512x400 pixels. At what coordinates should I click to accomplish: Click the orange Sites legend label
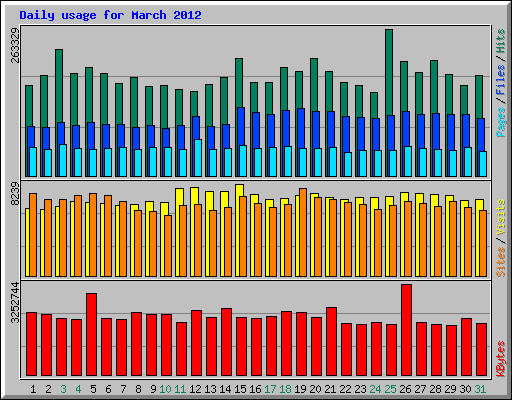pos(501,262)
